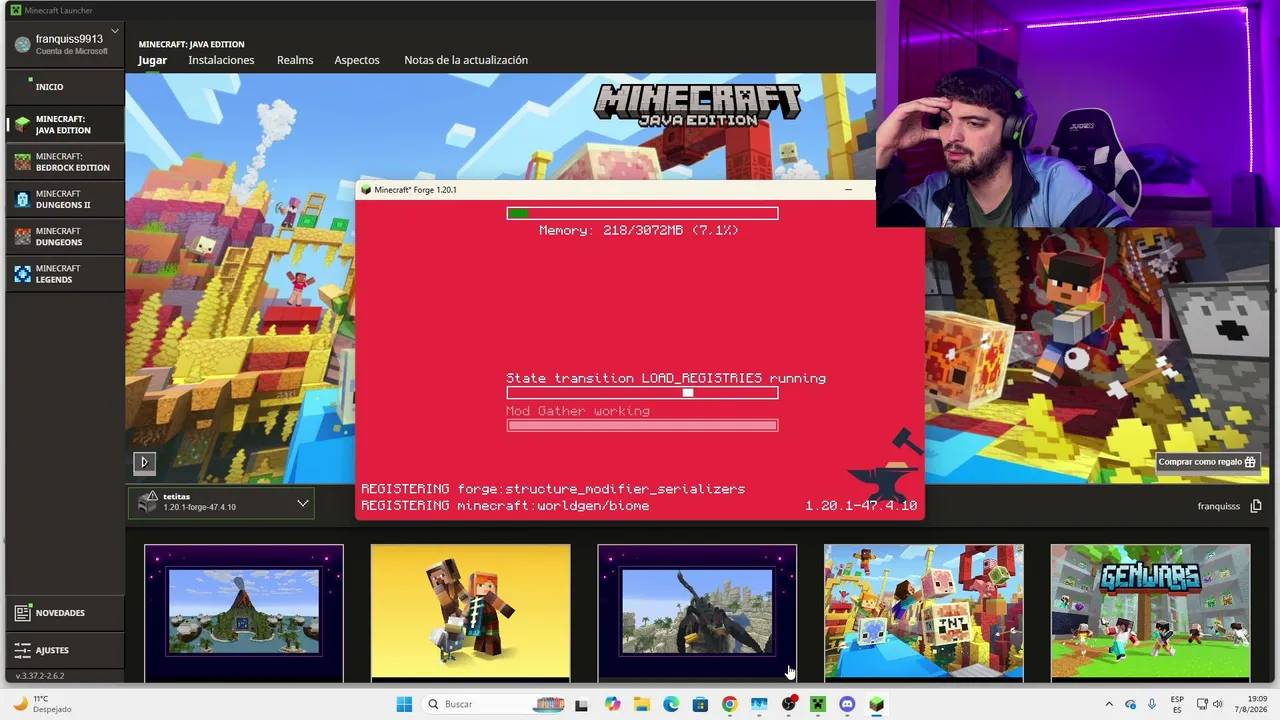Open Discord from the taskbar
This screenshot has width=1280, height=720.
coord(848,704)
